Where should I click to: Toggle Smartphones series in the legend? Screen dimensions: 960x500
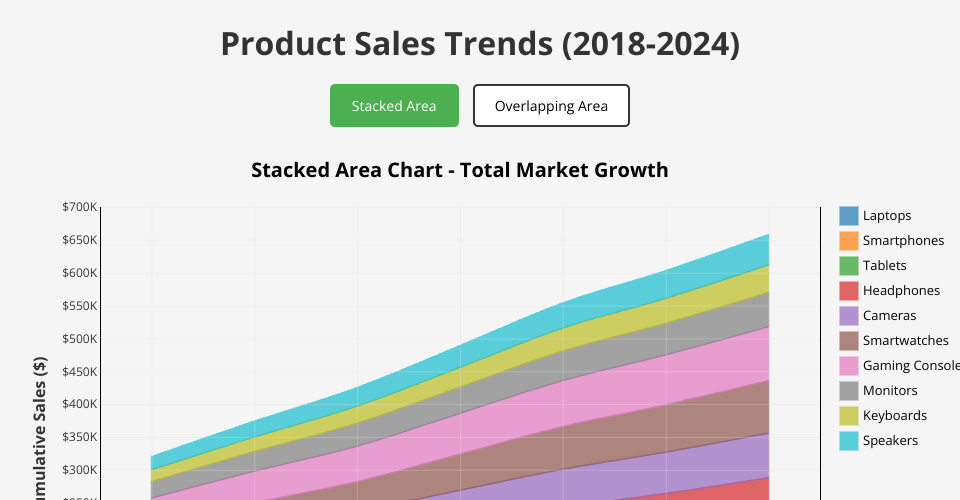tap(902, 241)
